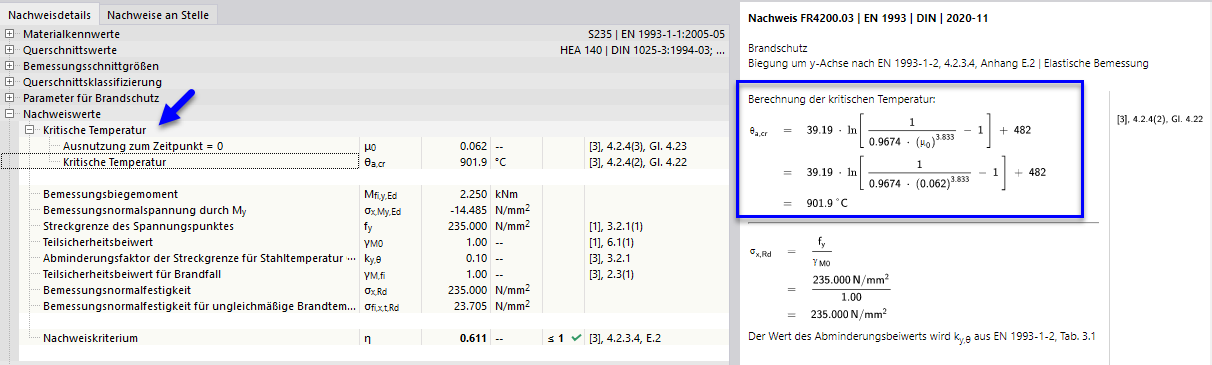The image size is (1212, 365).
Task: Expand the Materialkennwerte section
Action: (10, 34)
